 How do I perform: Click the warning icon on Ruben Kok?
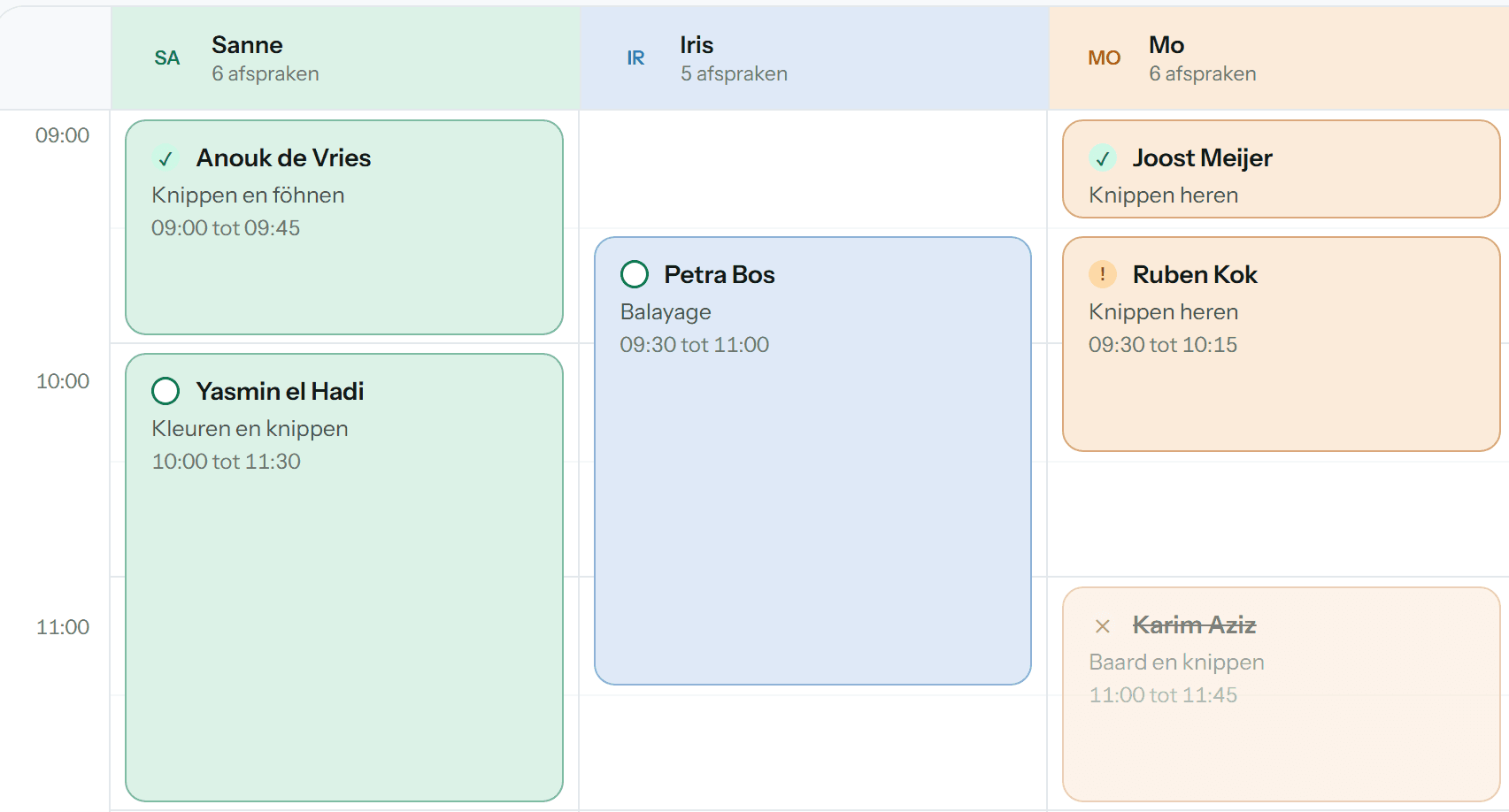1103,275
